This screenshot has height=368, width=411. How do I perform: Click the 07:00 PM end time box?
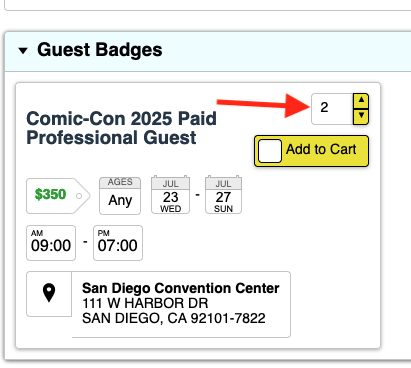[x=118, y=243]
